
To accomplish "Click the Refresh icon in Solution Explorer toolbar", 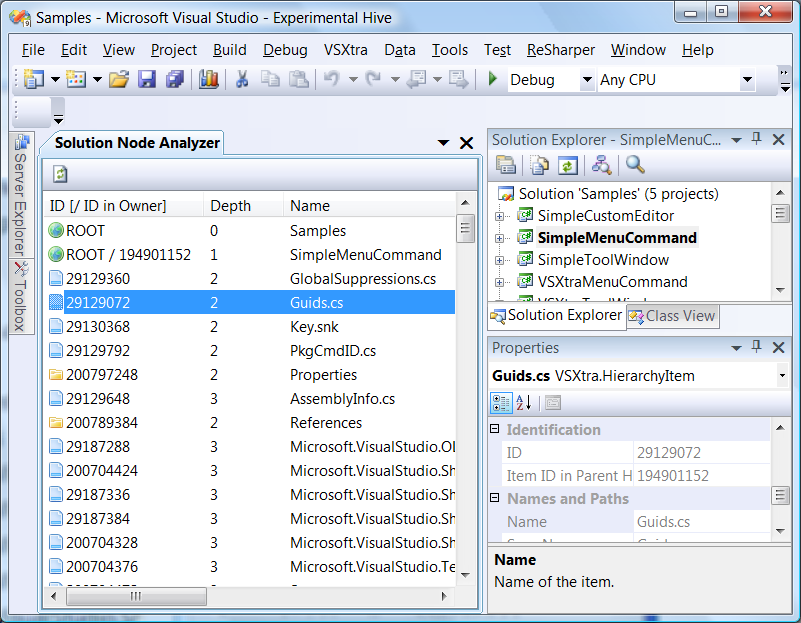I will (568, 165).
